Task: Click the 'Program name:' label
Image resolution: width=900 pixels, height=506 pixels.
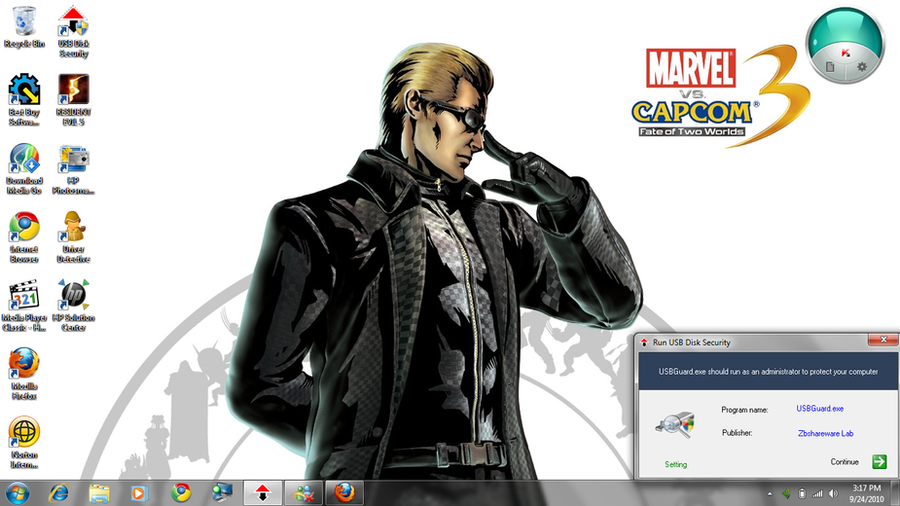Action: [x=744, y=410]
